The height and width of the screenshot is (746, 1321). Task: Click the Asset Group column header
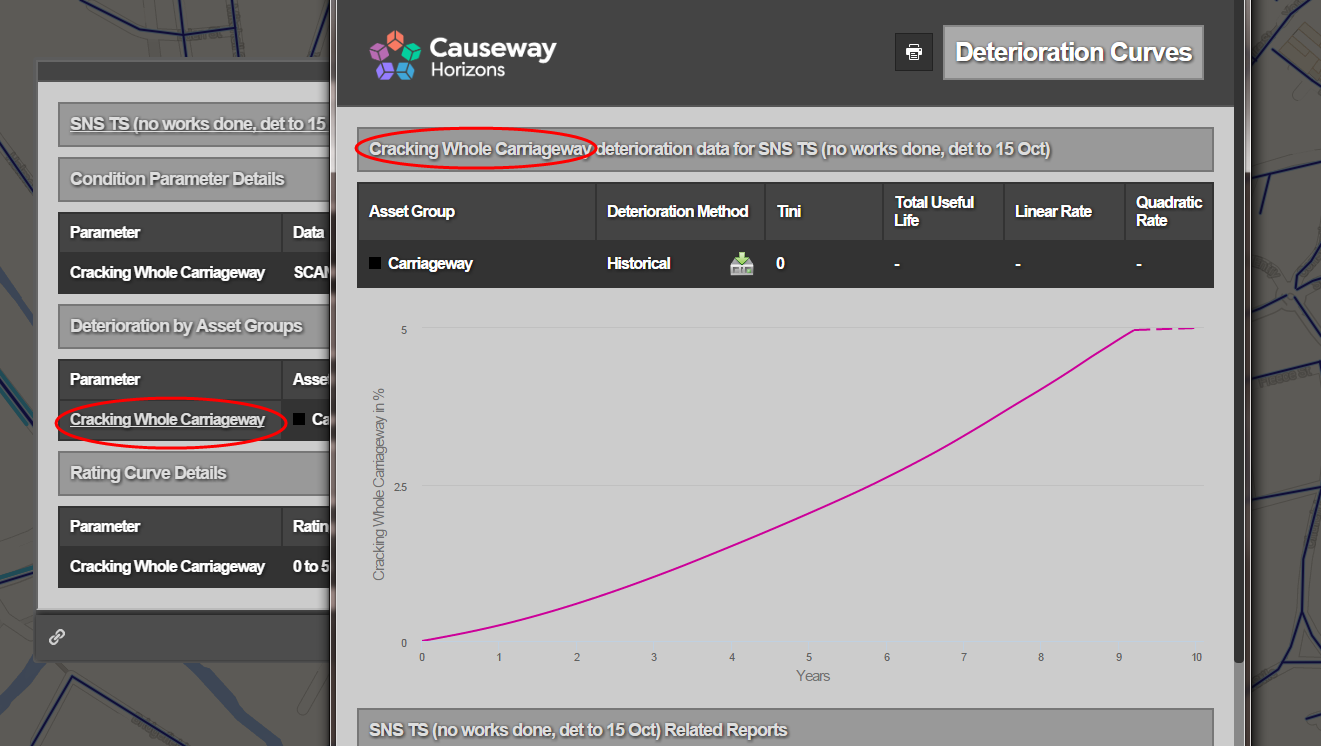(412, 212)
